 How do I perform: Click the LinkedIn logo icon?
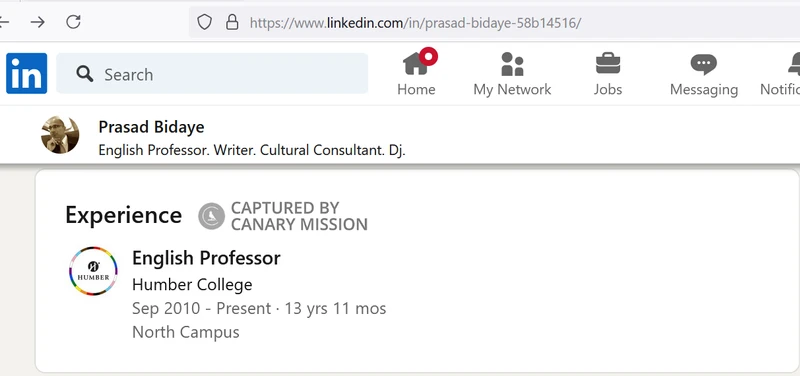point(27,73)
